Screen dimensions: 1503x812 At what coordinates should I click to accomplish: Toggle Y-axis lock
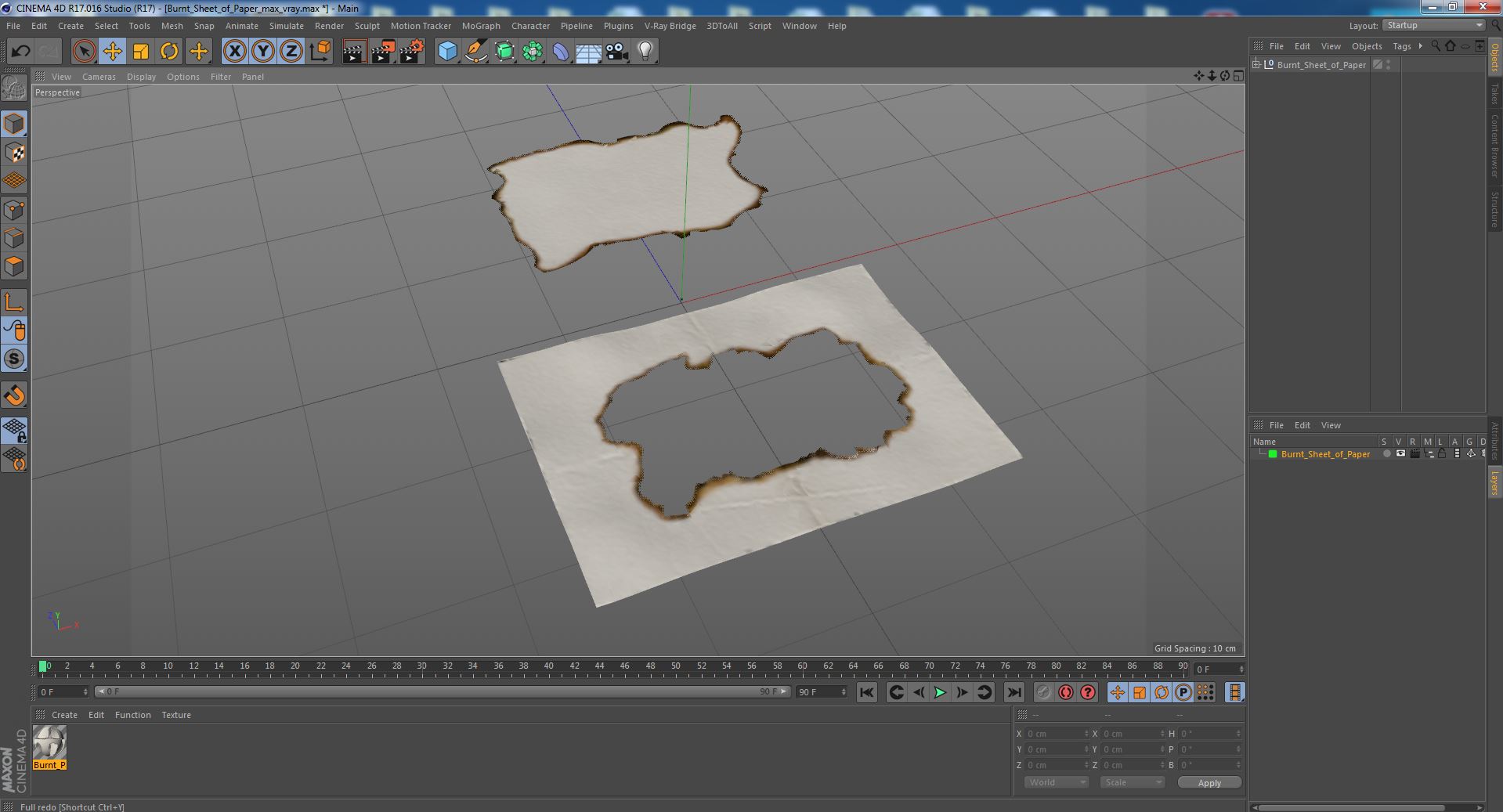[x=262, y=52]
